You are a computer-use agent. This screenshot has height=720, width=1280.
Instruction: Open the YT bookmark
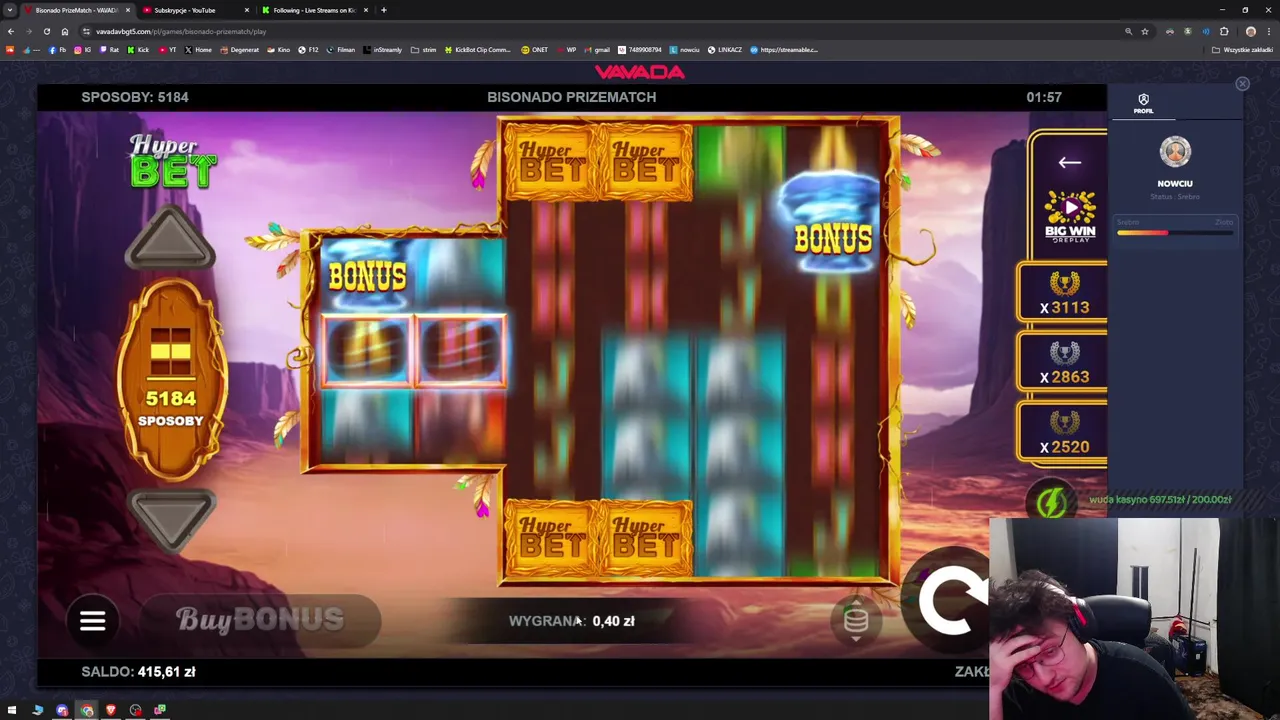tap(168, 49)
